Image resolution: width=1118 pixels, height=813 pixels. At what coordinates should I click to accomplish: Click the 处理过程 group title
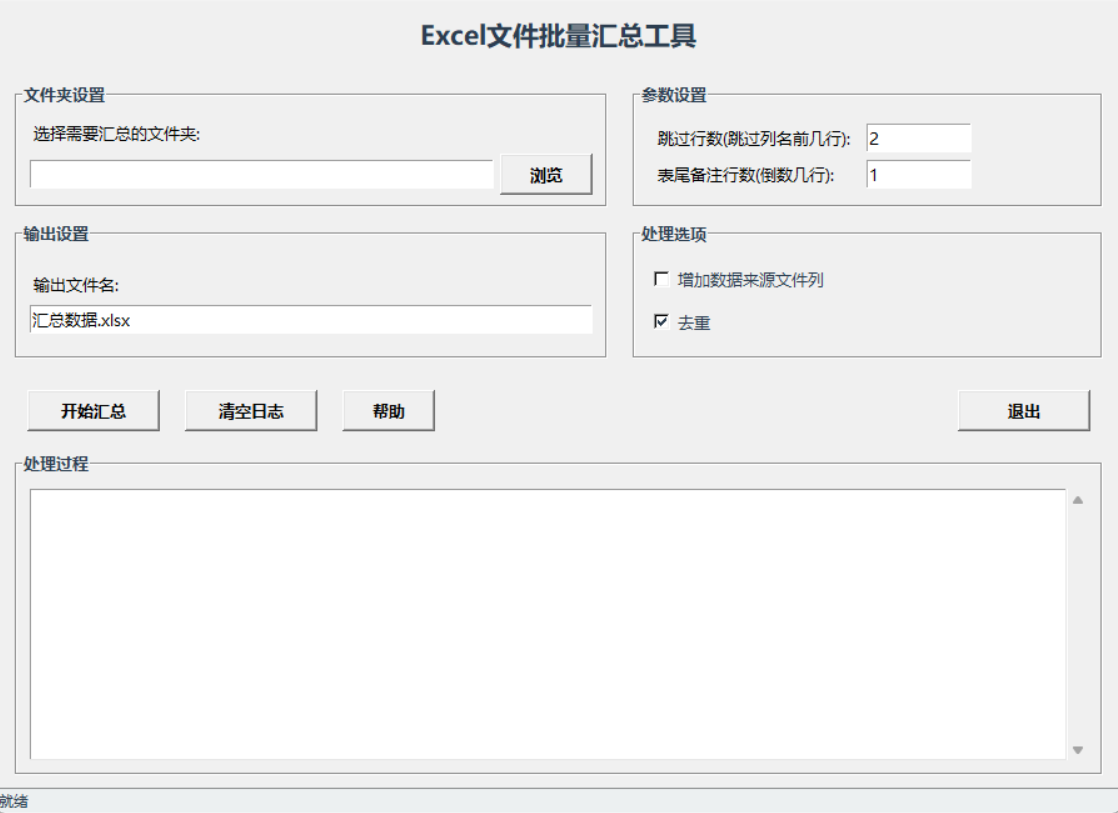coord(56,464)
